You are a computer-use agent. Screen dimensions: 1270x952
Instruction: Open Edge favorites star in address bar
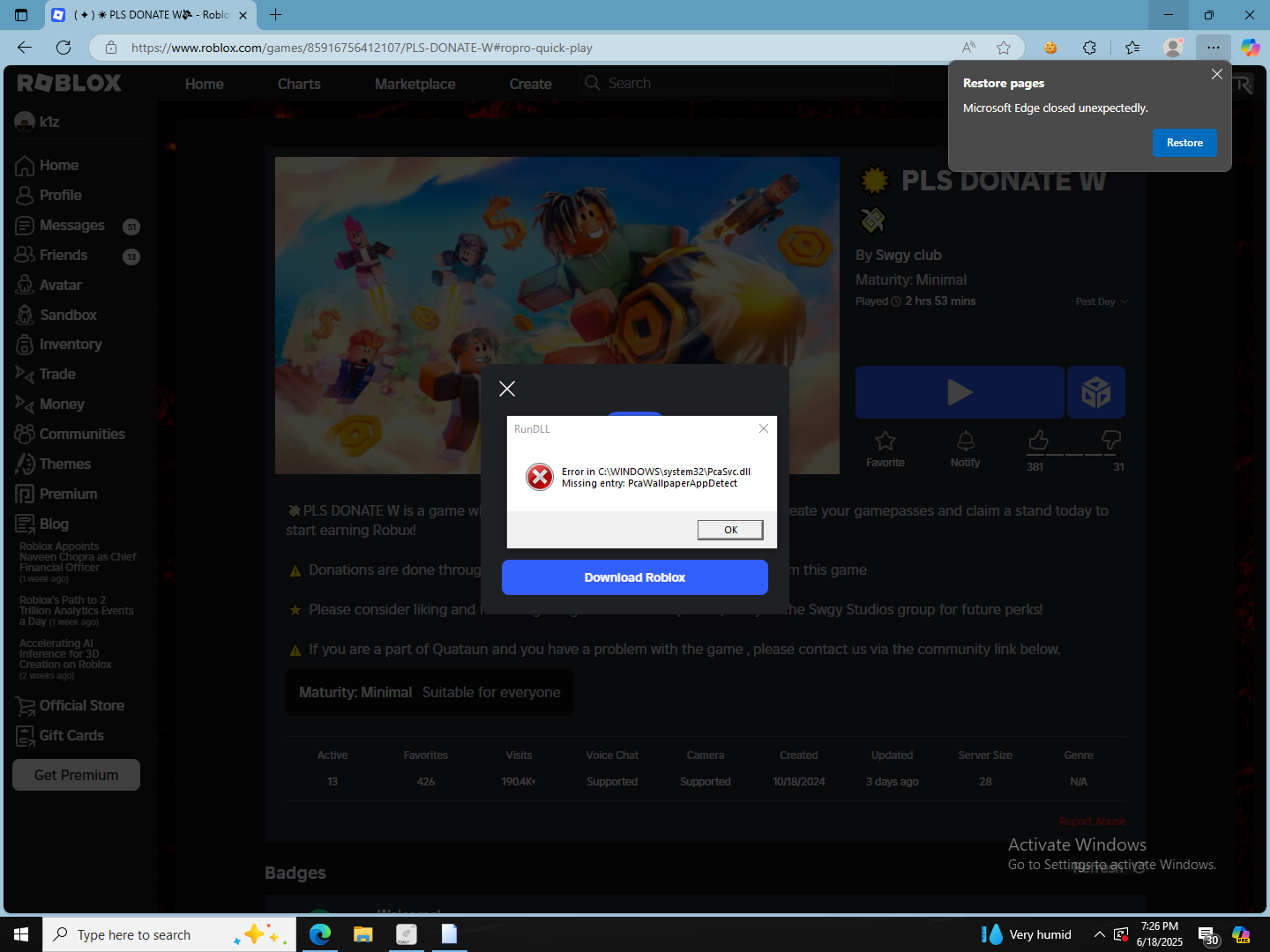tap(1004, 48)
